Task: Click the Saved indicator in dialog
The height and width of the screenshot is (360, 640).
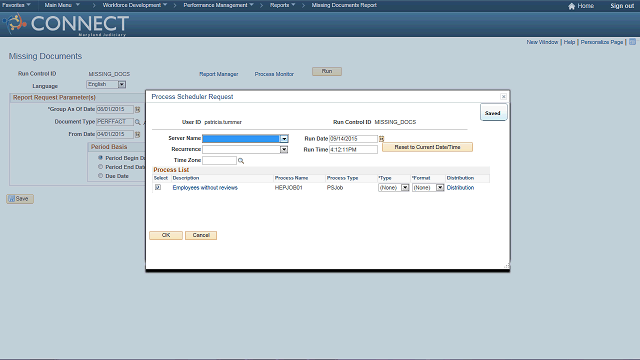Action: (x=493, y=113)
